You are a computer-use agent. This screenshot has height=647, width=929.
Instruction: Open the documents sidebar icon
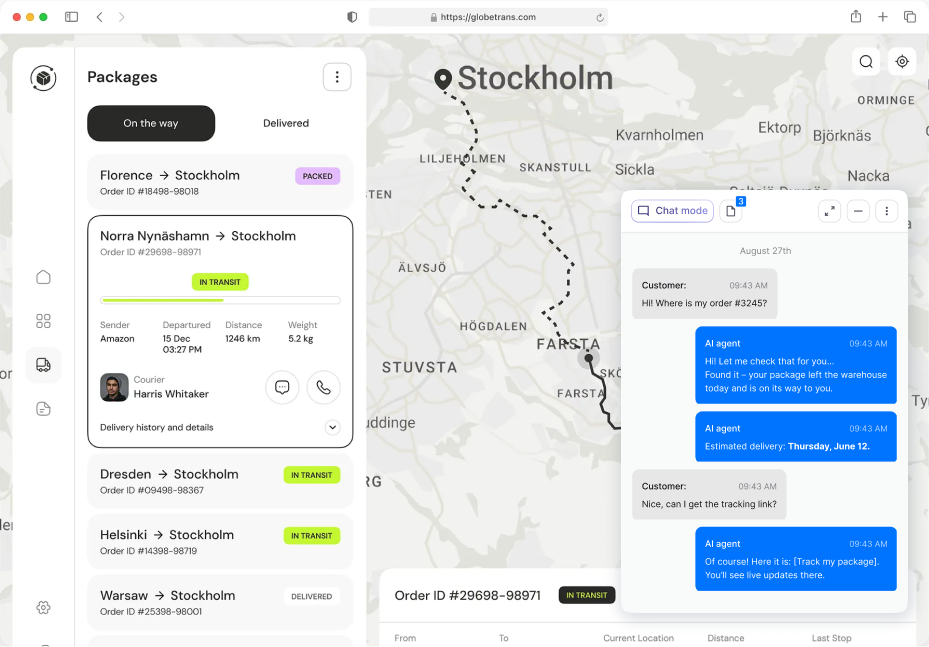click(x=43, y=409)
